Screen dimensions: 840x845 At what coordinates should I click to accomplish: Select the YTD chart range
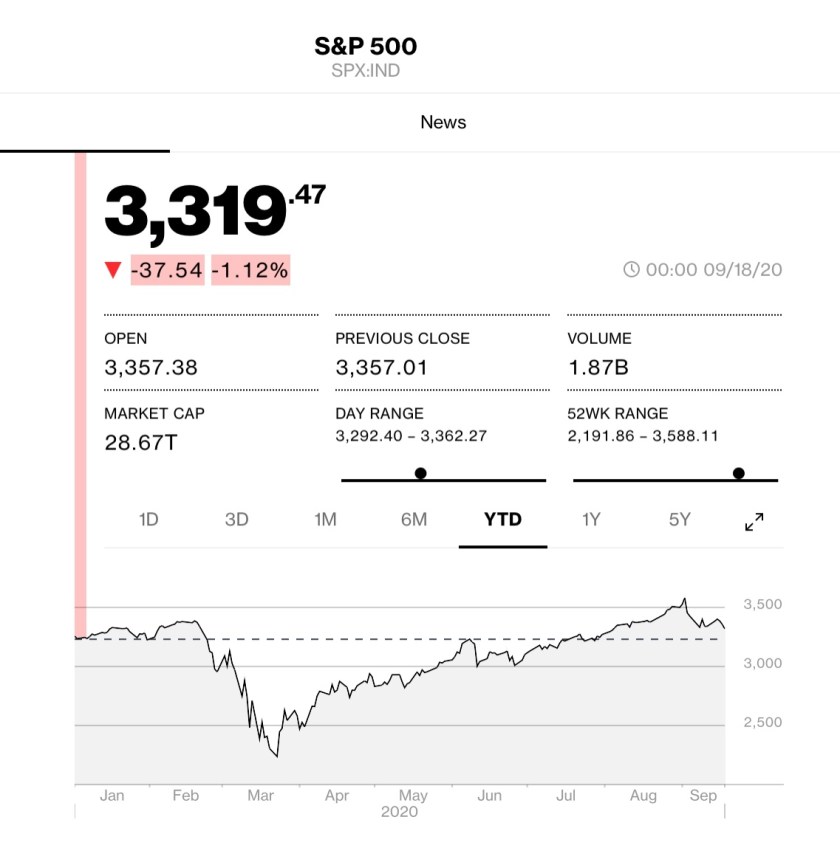point(502,519)
